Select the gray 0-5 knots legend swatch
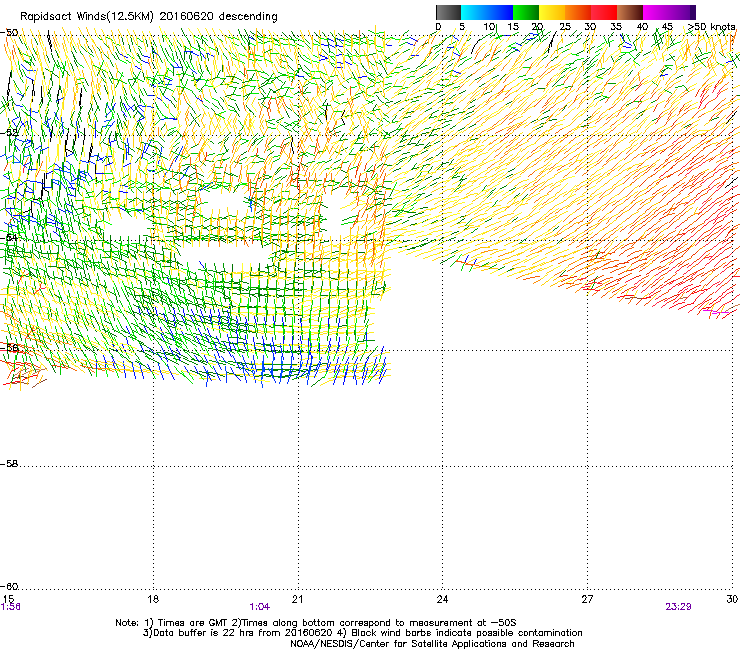740x650 pixels. point(448,12)
